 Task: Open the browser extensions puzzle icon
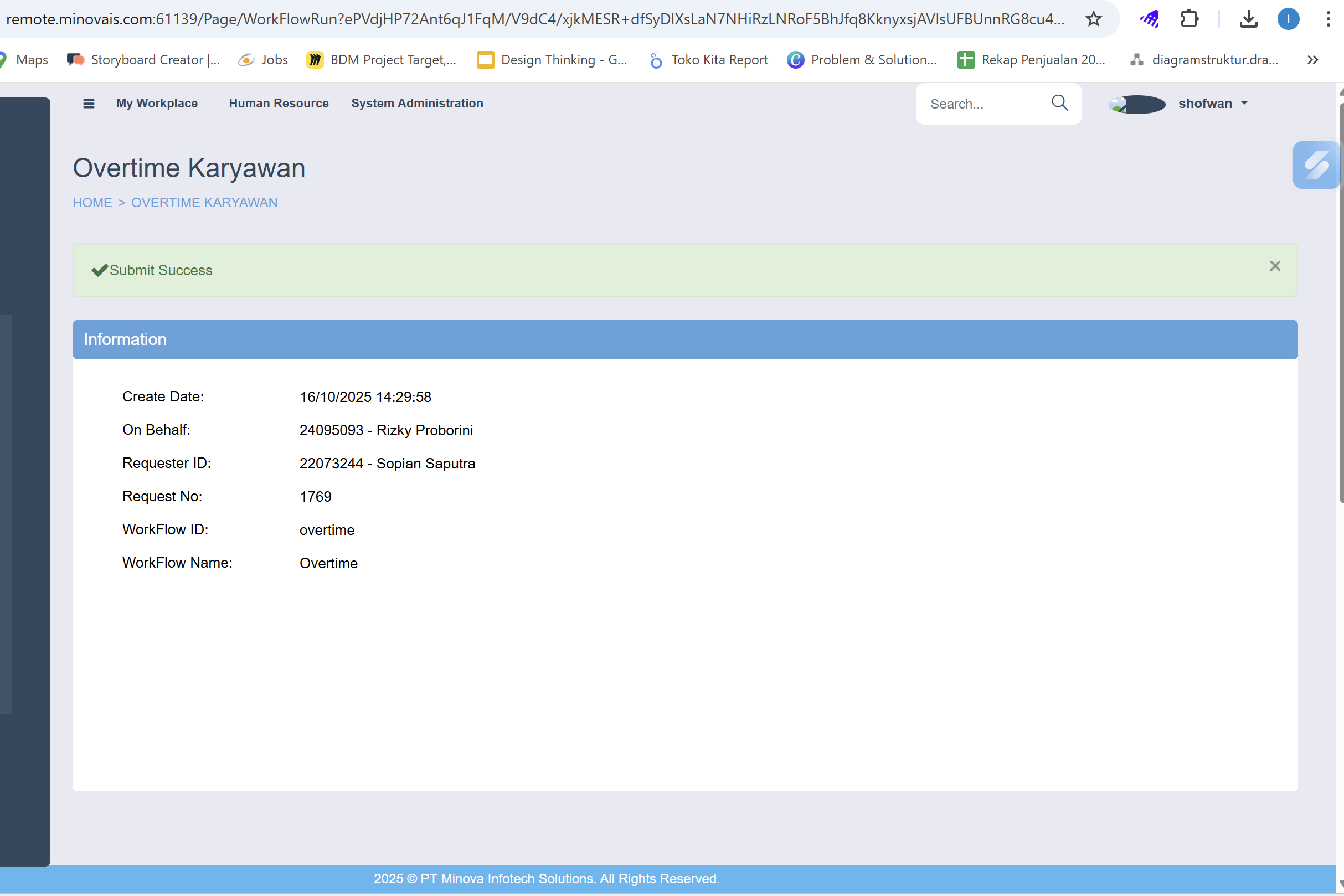click(x=1189, y=19)
